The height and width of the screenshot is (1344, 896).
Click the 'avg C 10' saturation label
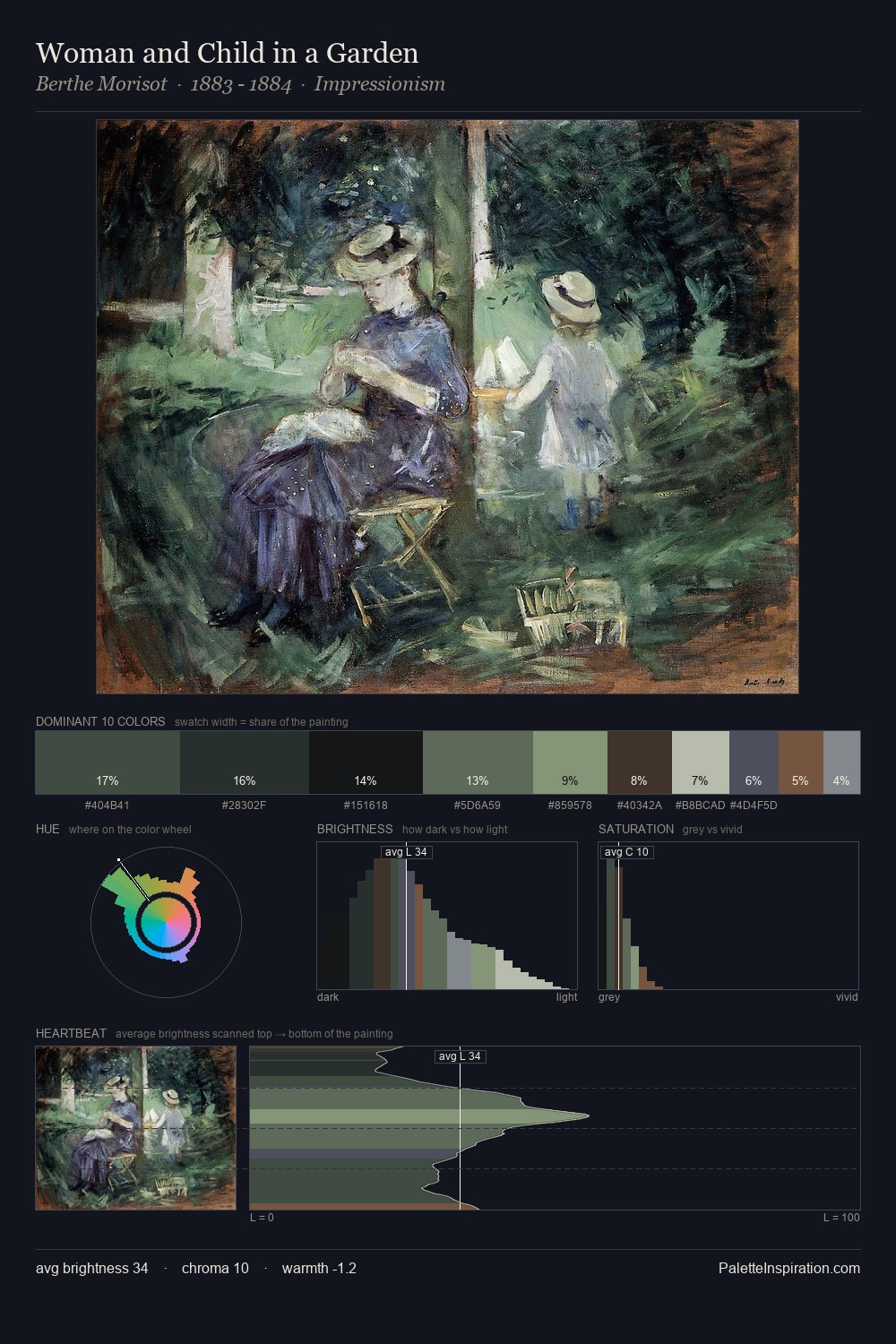coord(626,852)
